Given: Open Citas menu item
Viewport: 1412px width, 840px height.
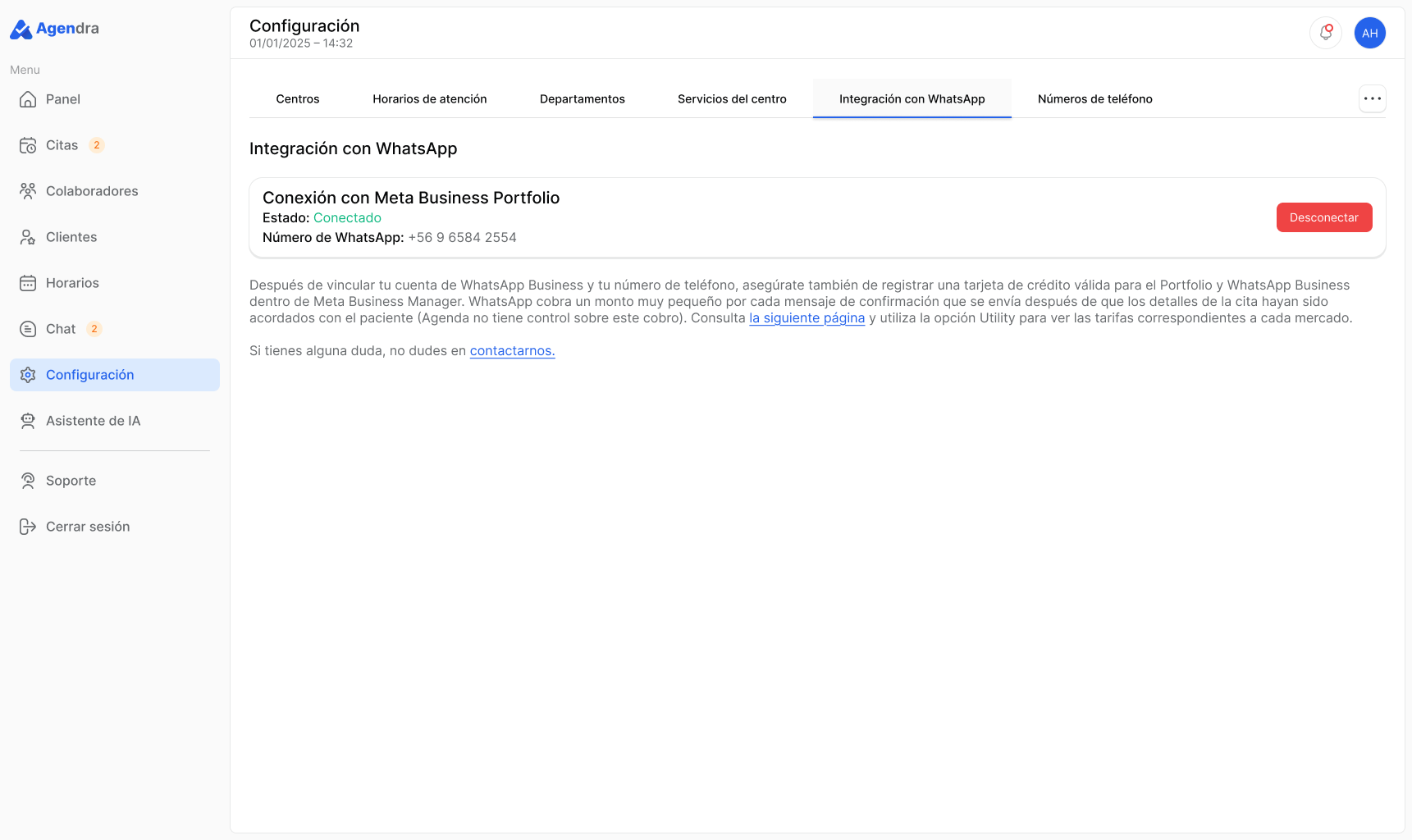Looking at the screenshot, I should [115, 145].
